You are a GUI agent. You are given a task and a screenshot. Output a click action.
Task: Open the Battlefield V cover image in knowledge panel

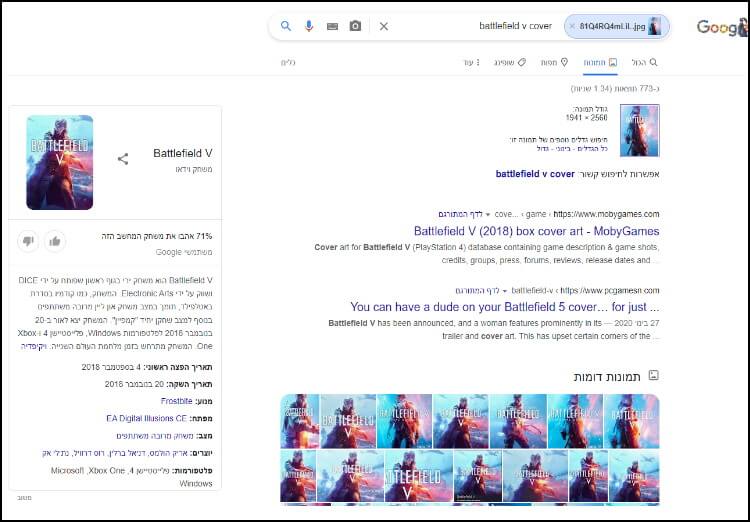tap(60, 163)
